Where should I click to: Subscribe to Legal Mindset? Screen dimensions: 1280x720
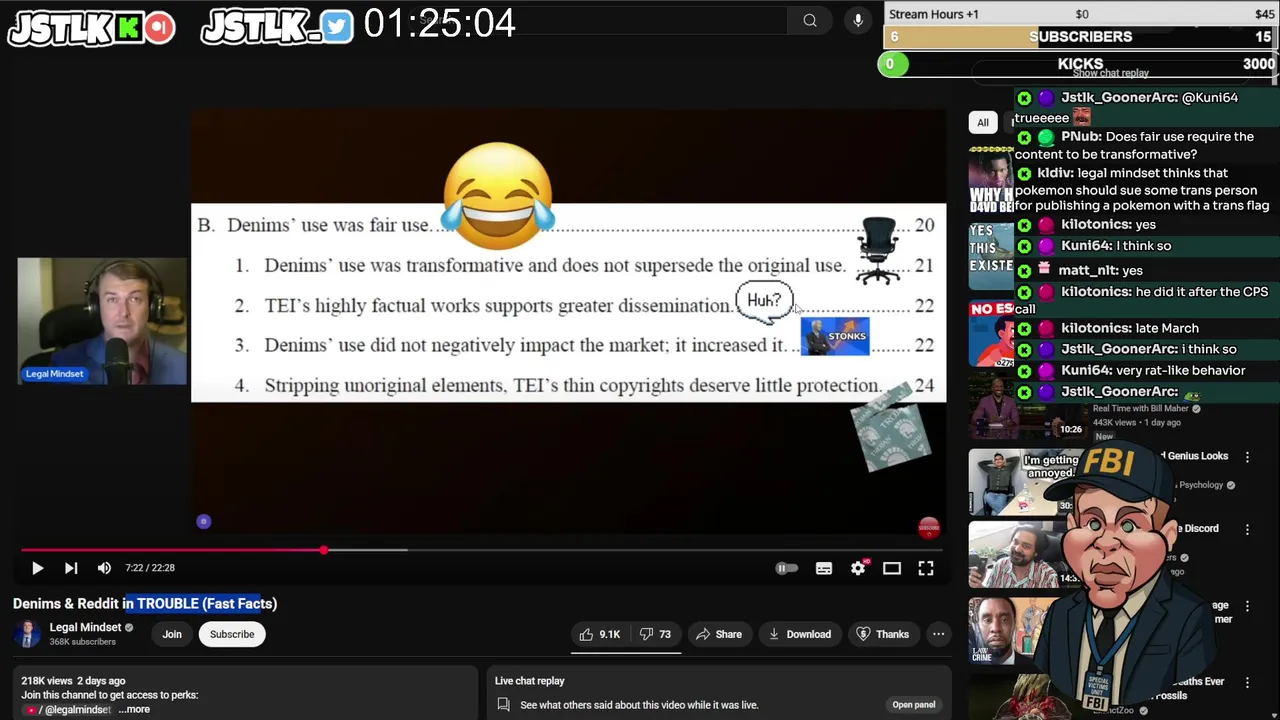coord(232,634)
